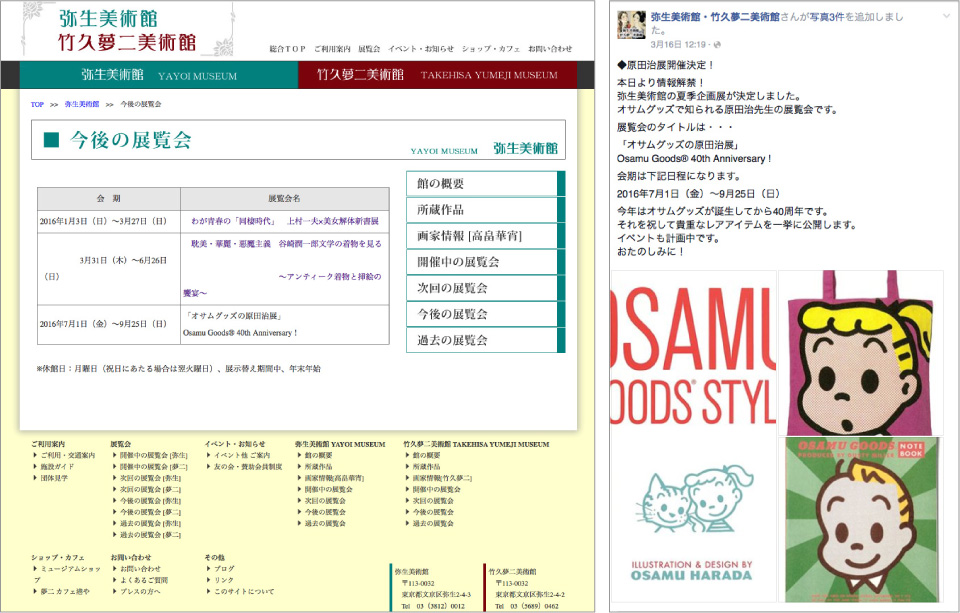Click the date cell 2016年1月3日(日)〜3月27日(日)
960x613 pixels.
(109, 221)
